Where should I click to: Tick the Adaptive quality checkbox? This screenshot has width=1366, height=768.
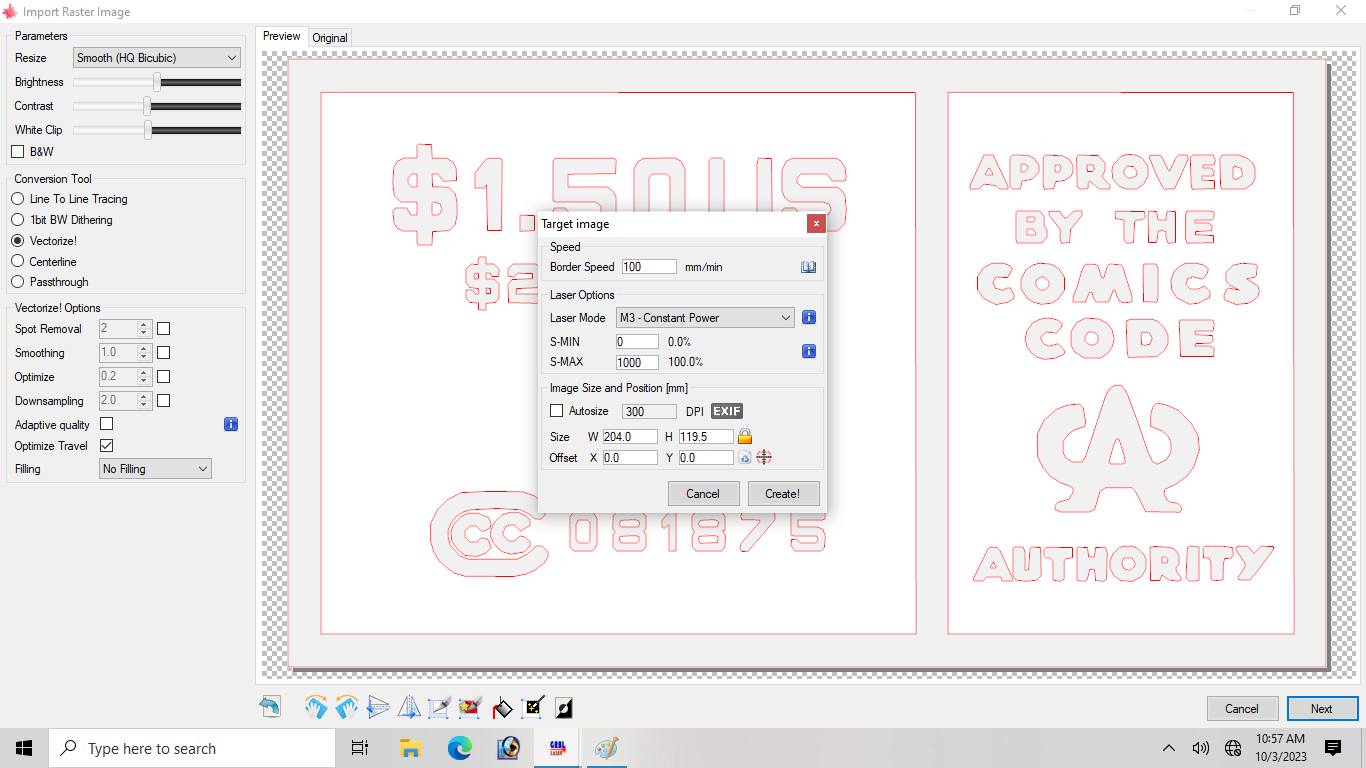coord(107,424)
